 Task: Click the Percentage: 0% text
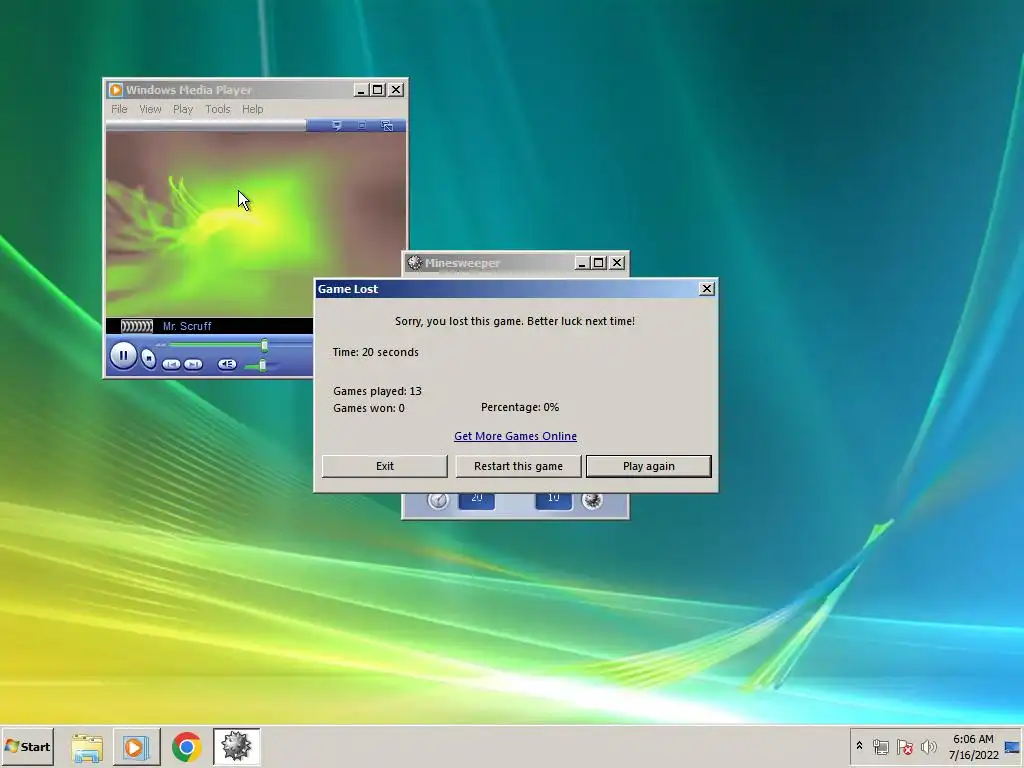520,407
